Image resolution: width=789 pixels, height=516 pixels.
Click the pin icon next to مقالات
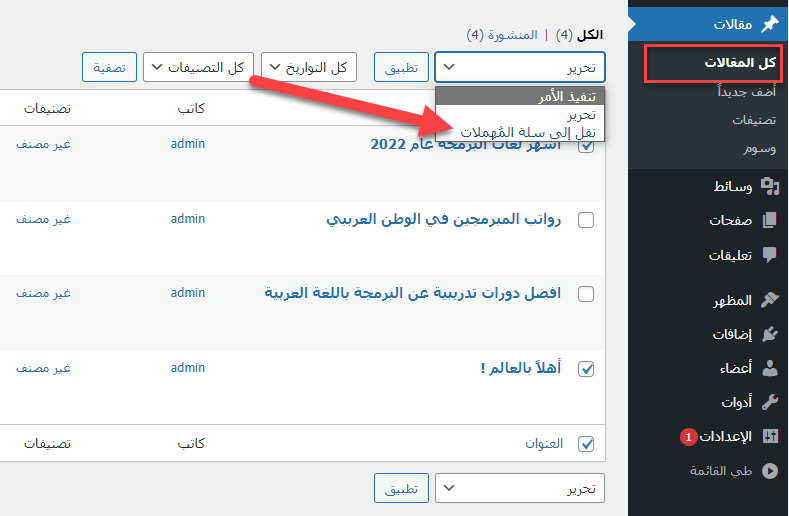pos(770,24)
